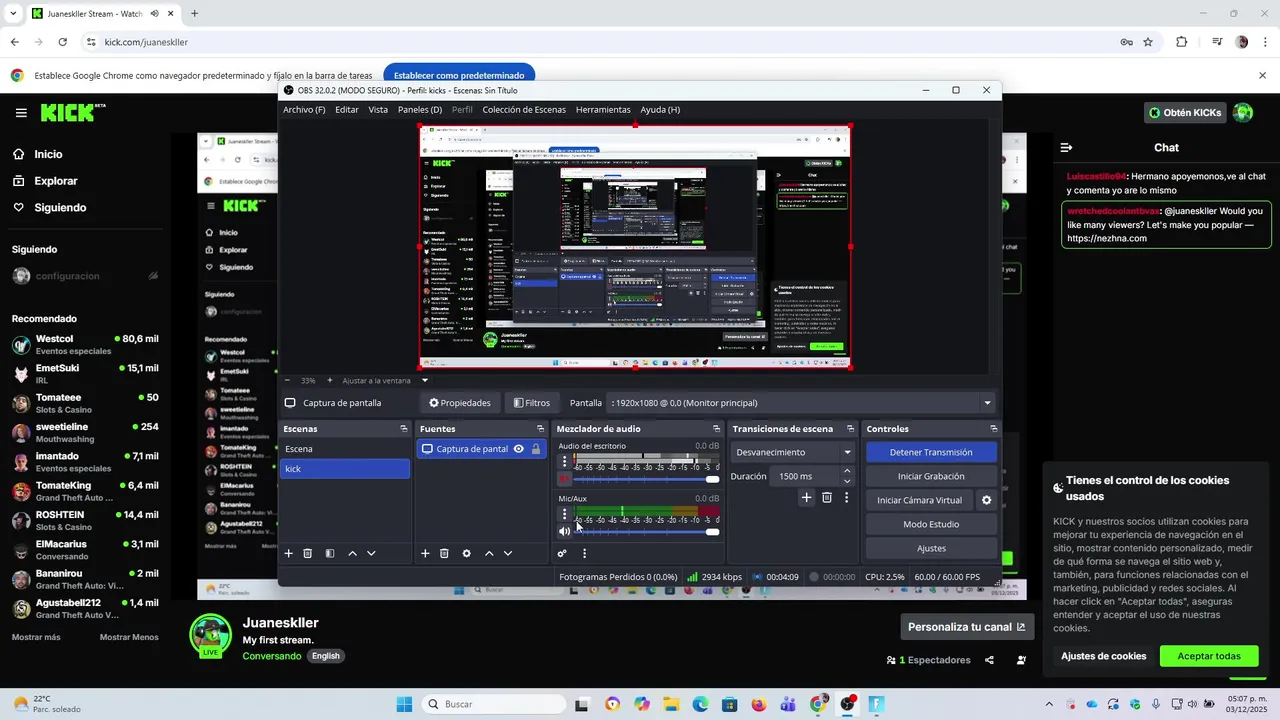The width and height of the screenshot is (1280, 720).
Task: Decrease Duración value with down arrow
Action: click(847, 481)
